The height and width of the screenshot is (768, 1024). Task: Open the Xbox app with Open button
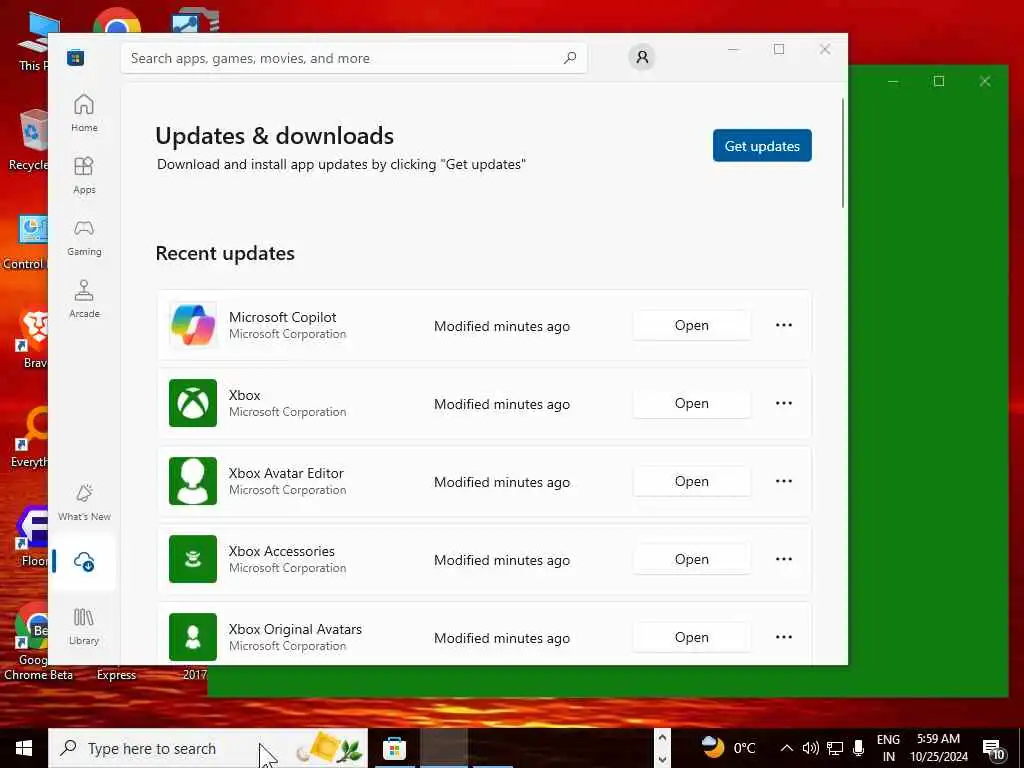692,404
